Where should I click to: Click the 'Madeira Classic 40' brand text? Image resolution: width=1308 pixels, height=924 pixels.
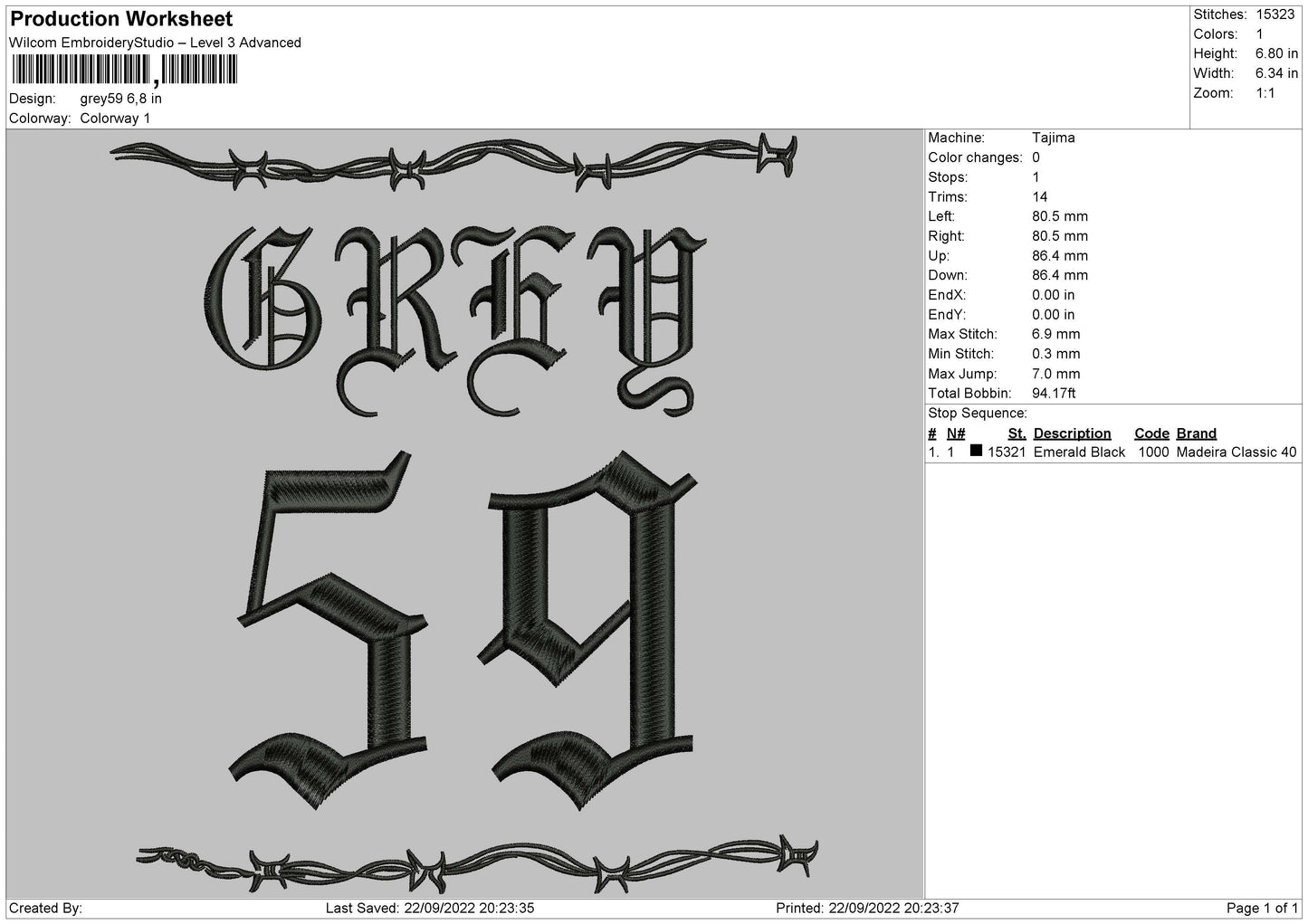pos(1236,452)
